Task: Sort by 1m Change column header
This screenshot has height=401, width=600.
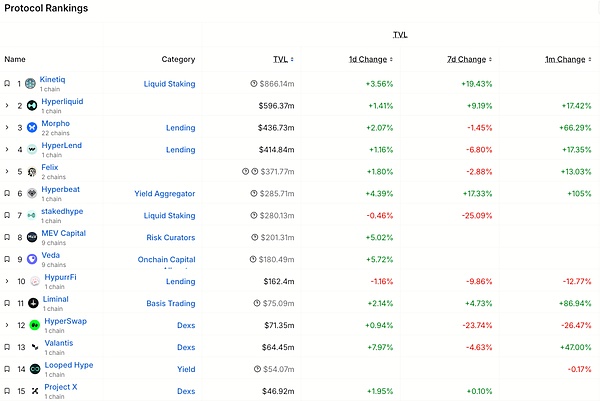Action: (x=565, y=59)
